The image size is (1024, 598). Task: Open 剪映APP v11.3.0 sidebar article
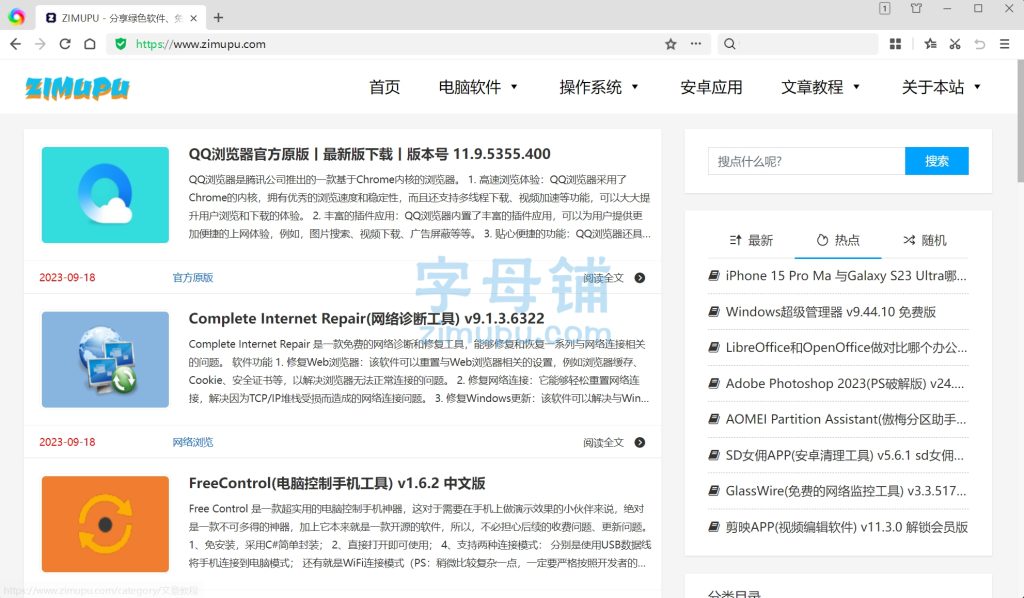click(x=846, y=527)
